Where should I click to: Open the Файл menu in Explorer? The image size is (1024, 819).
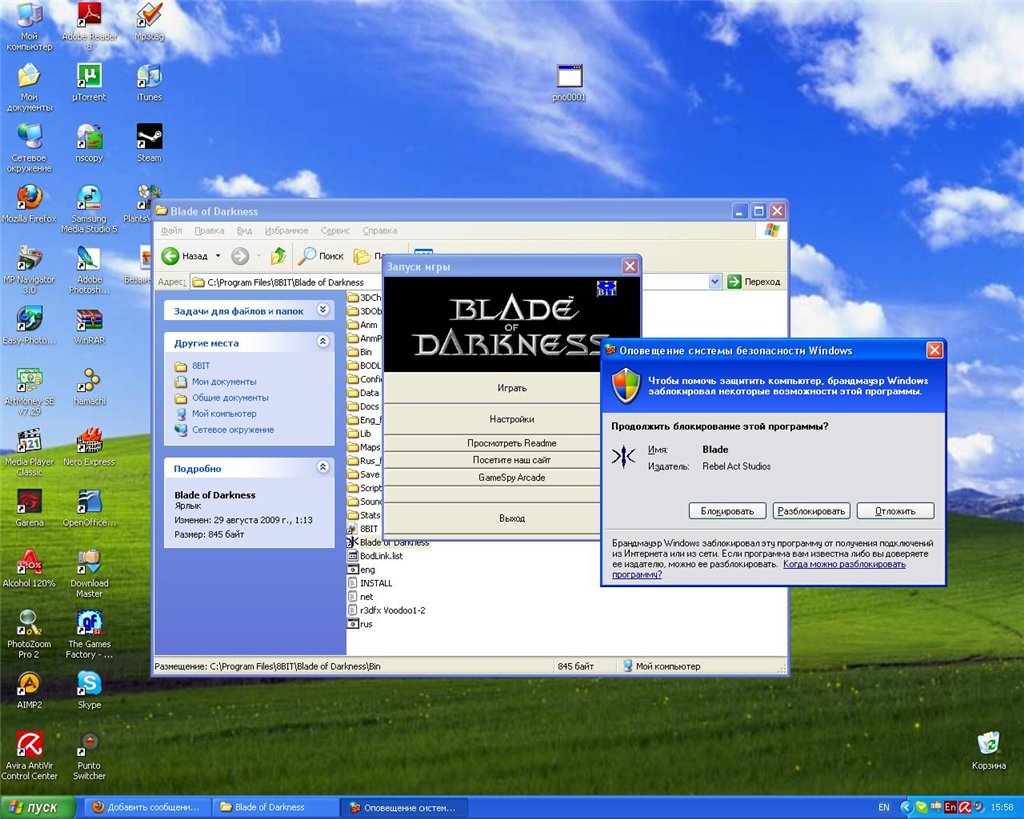click(171, 231)
